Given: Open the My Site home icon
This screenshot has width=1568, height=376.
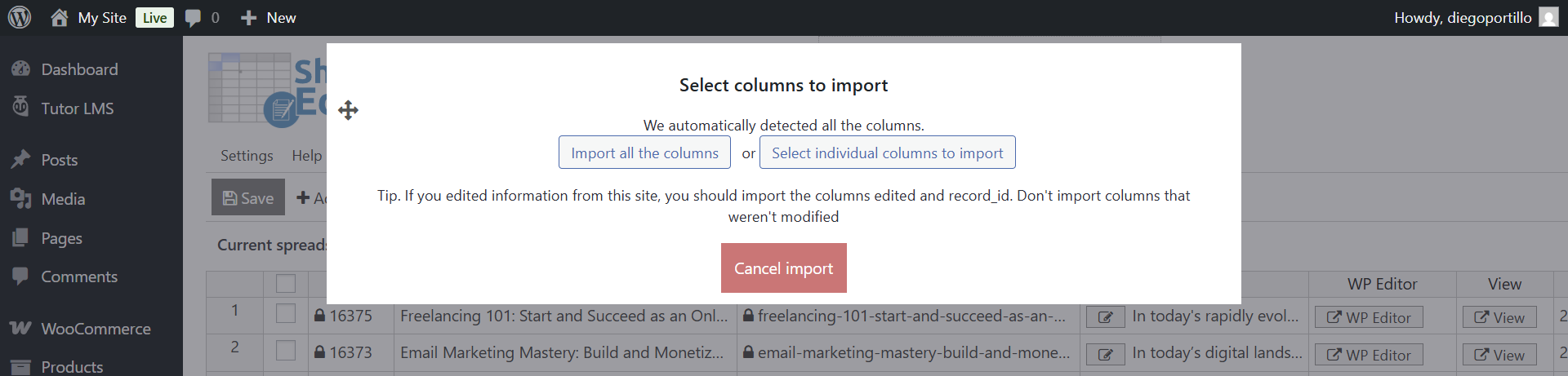Looking at the screenshot, I should (60, 17).
